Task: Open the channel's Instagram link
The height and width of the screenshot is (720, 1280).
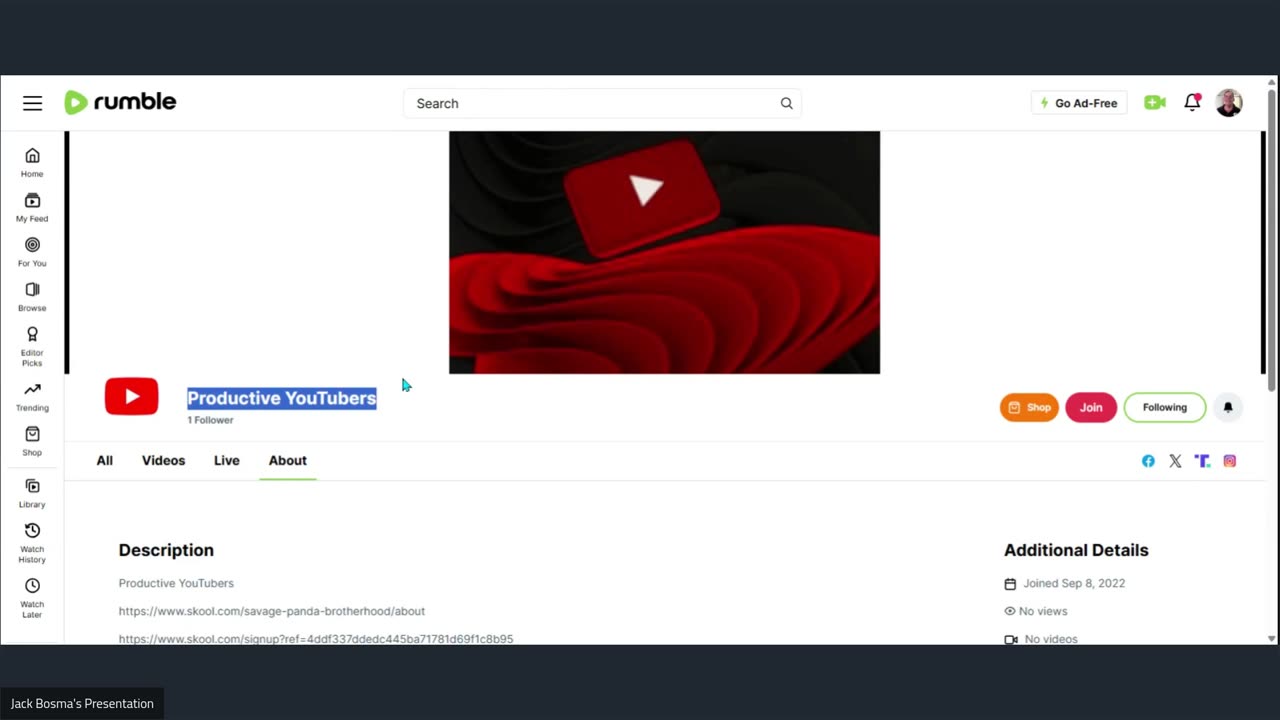Action: (1229, 461)
